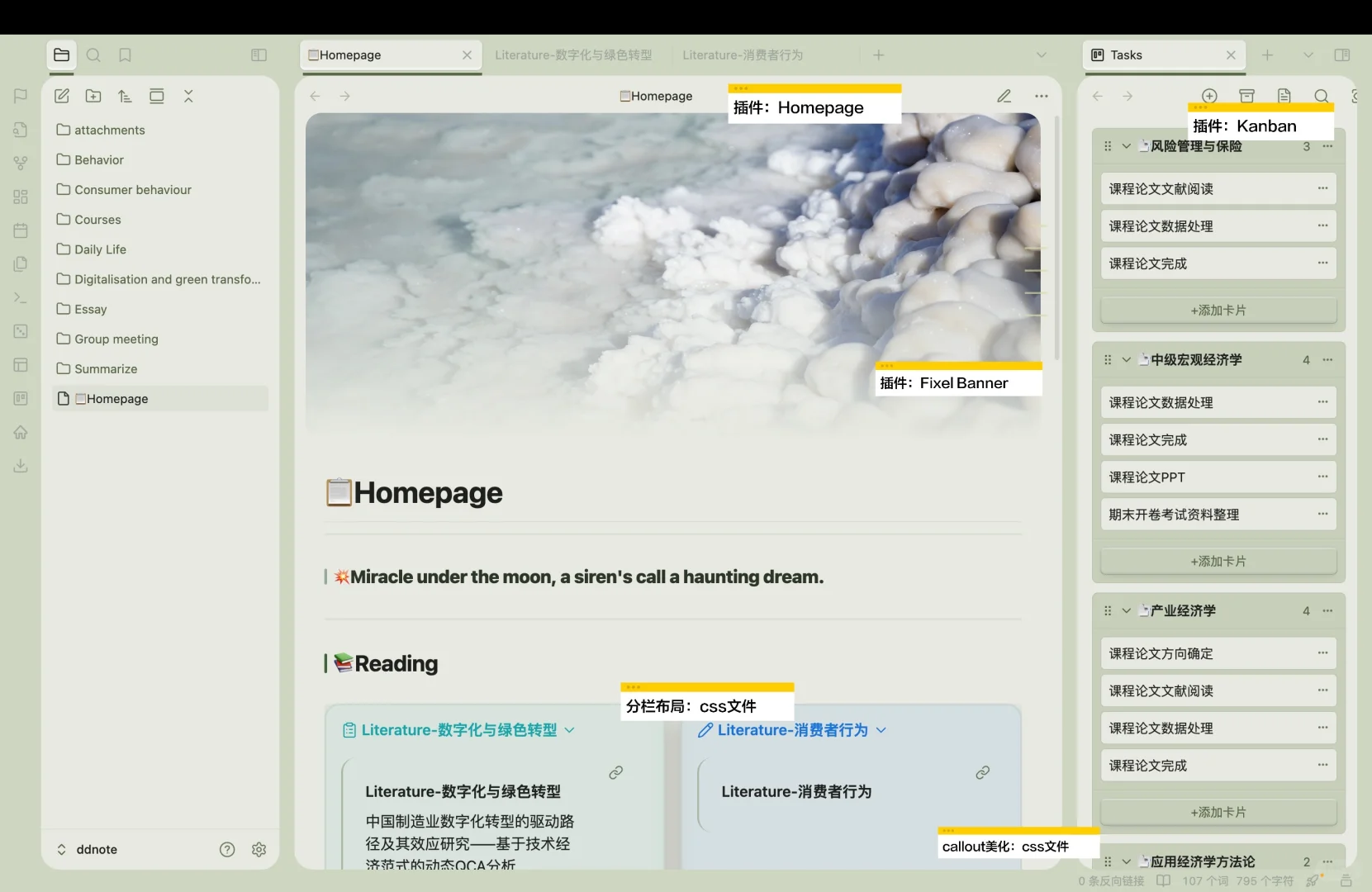Viewport: 1372px width, 892px height.
Task: Collapse the 应用经济学方法论 list
Action: pyautogui.click(x=1126, y=861)
